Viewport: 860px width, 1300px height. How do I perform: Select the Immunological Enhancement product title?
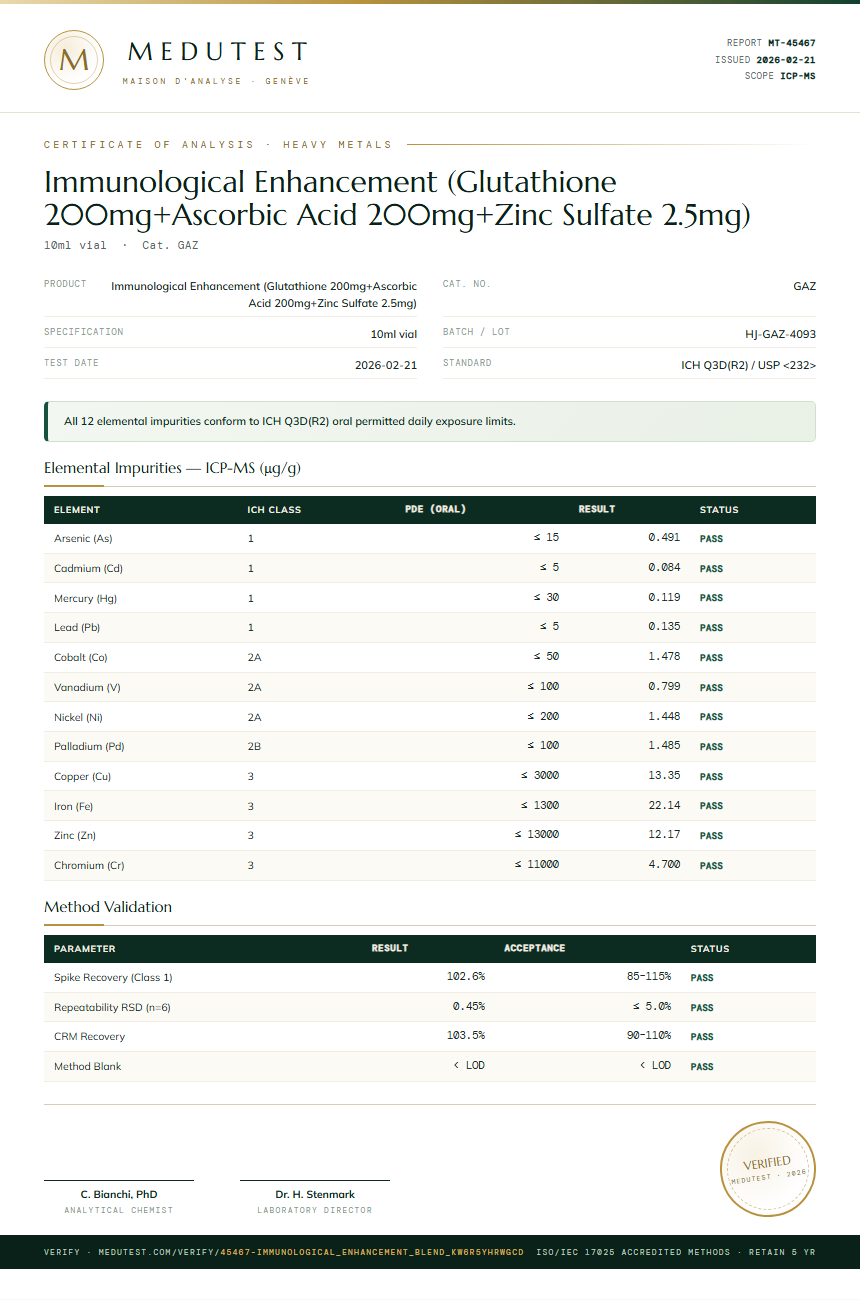click(397, 198)
